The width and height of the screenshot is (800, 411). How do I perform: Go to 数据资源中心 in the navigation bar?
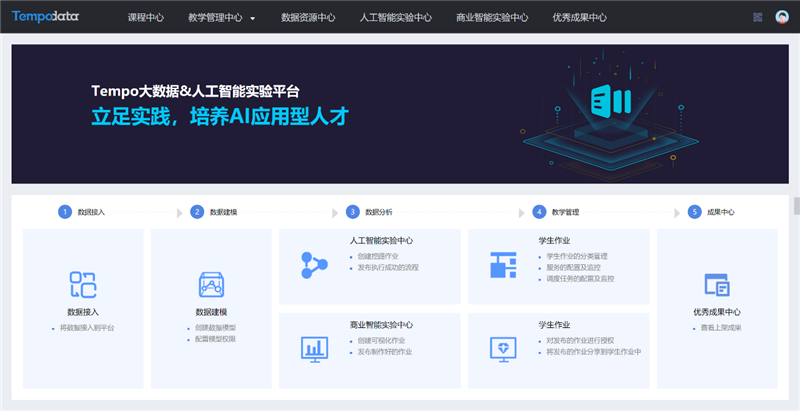(x=308, y=17)
